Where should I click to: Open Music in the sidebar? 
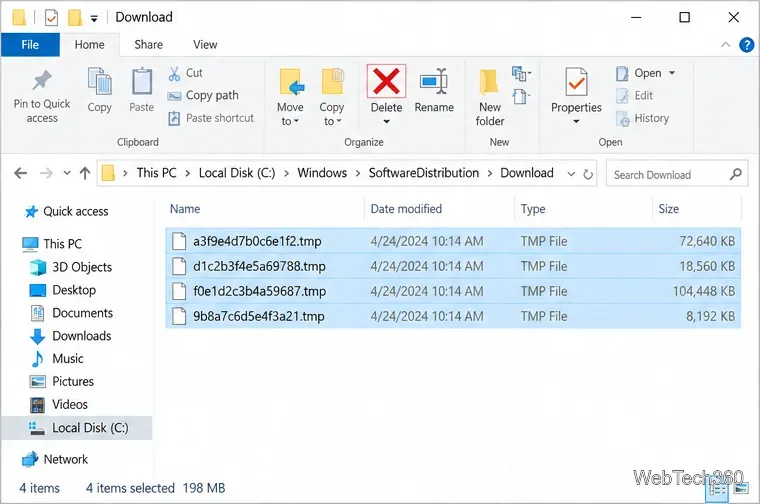57,359
